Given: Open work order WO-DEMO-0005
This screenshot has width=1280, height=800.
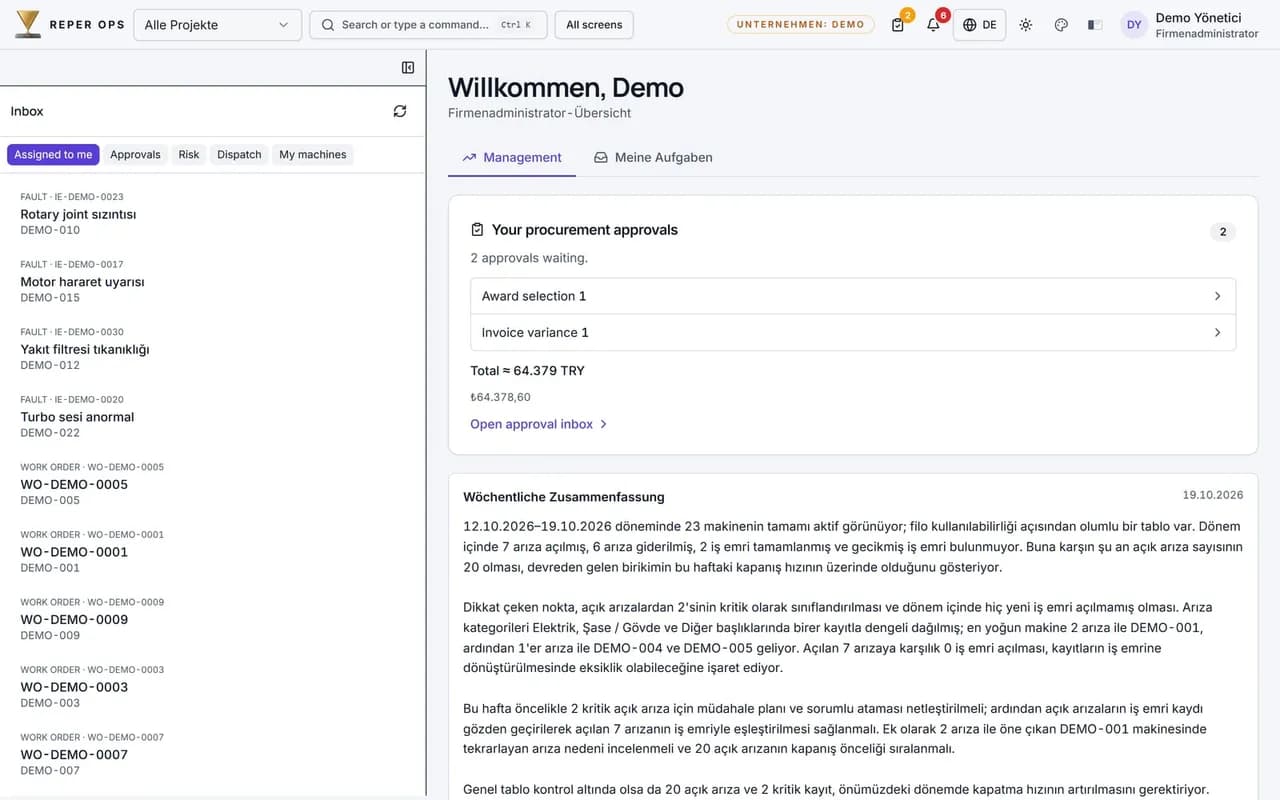Looking at the screenshot, I should (213, 483).
